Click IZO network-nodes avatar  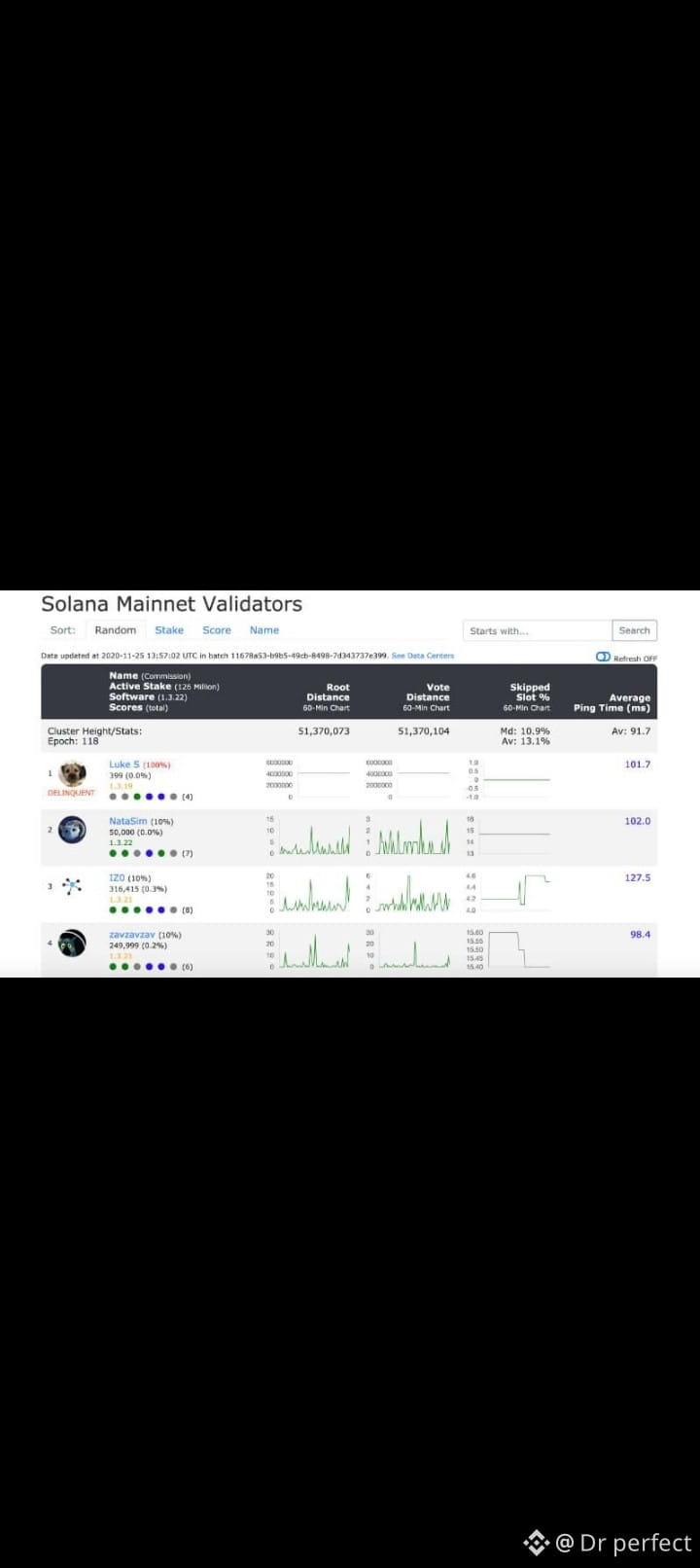pyautogui.click(x=72, y=885)
